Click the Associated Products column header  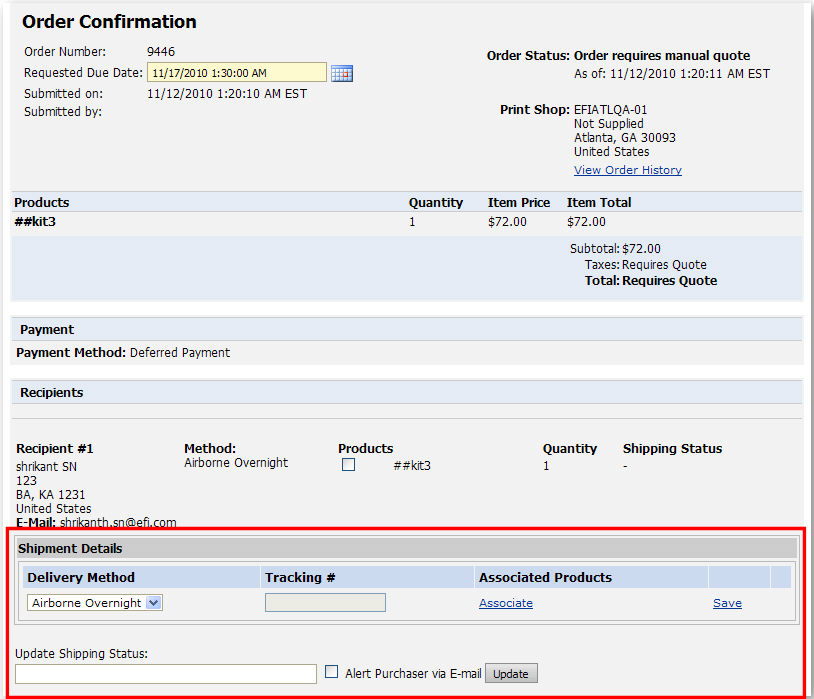click(544, 577)
